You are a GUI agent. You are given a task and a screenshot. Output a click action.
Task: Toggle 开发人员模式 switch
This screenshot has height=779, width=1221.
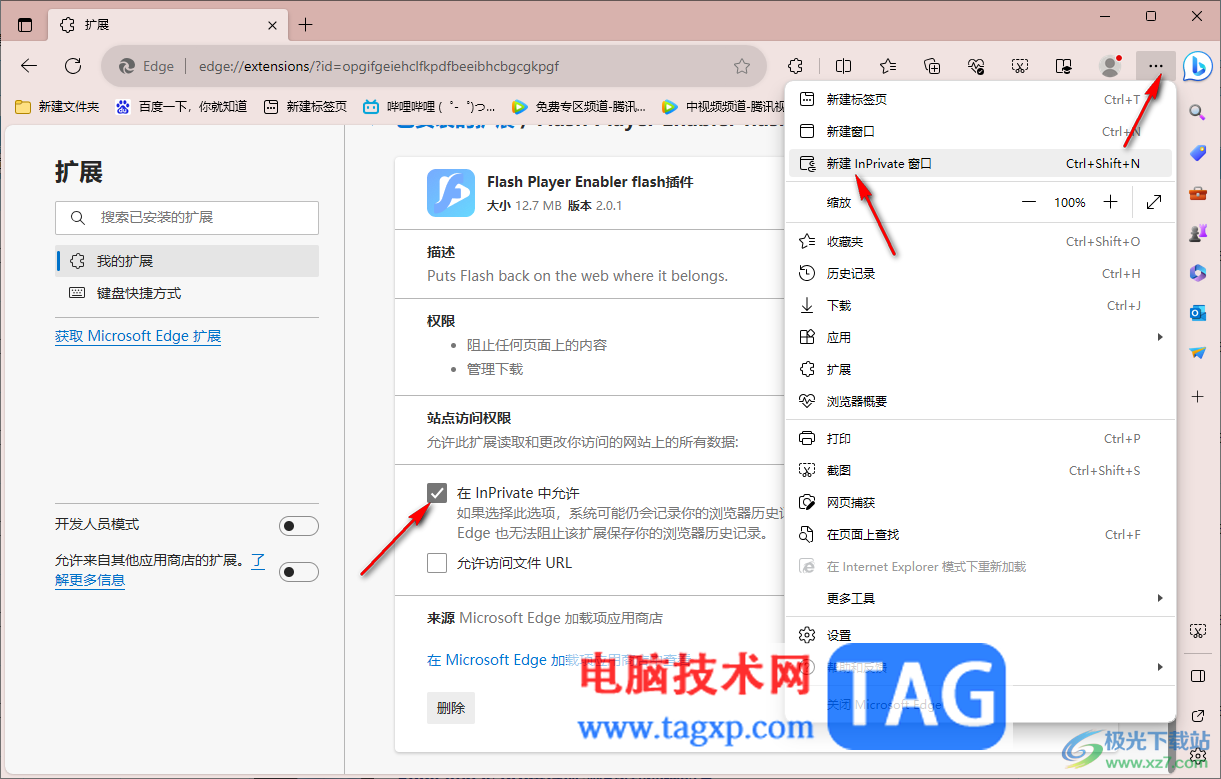coord(298,526)
